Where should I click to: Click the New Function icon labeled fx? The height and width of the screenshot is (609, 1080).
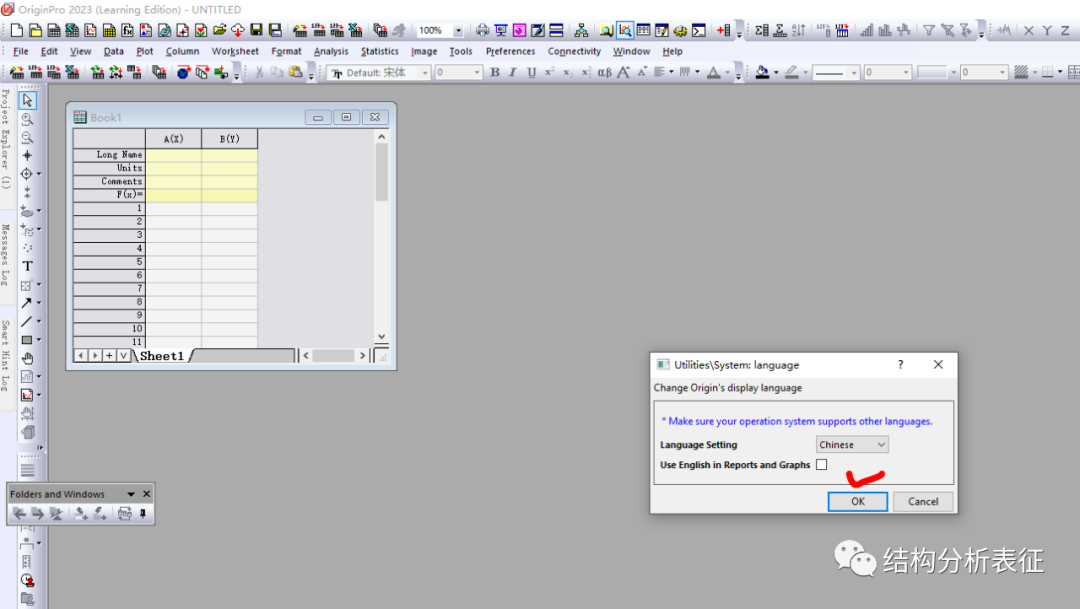tap(127, 30)
